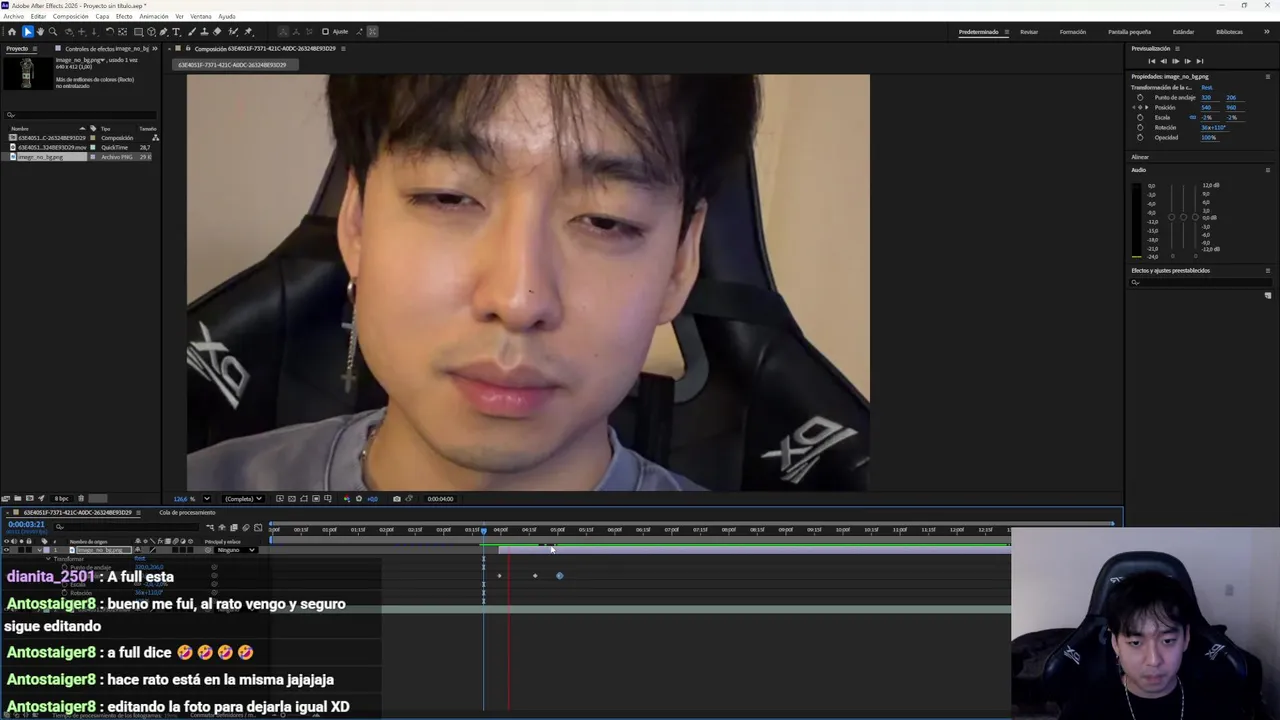
Task: Select the Roto Brush tool
Action: [232, 32]
